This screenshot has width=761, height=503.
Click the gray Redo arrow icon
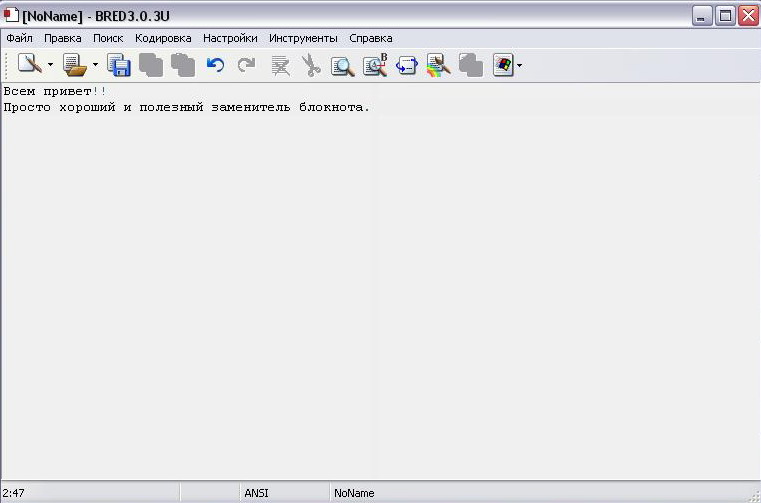tap(247, 65)
